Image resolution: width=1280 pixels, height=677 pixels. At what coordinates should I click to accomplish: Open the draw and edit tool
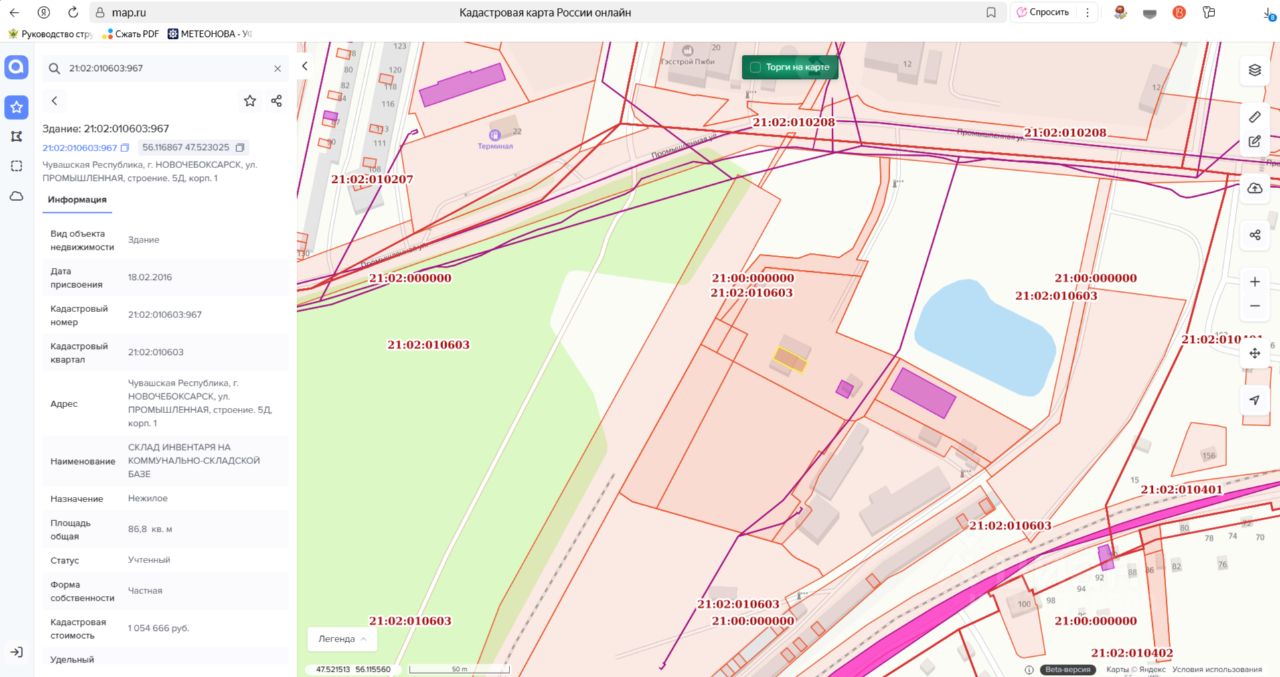pyautogui.click(x=1255, y=141)
